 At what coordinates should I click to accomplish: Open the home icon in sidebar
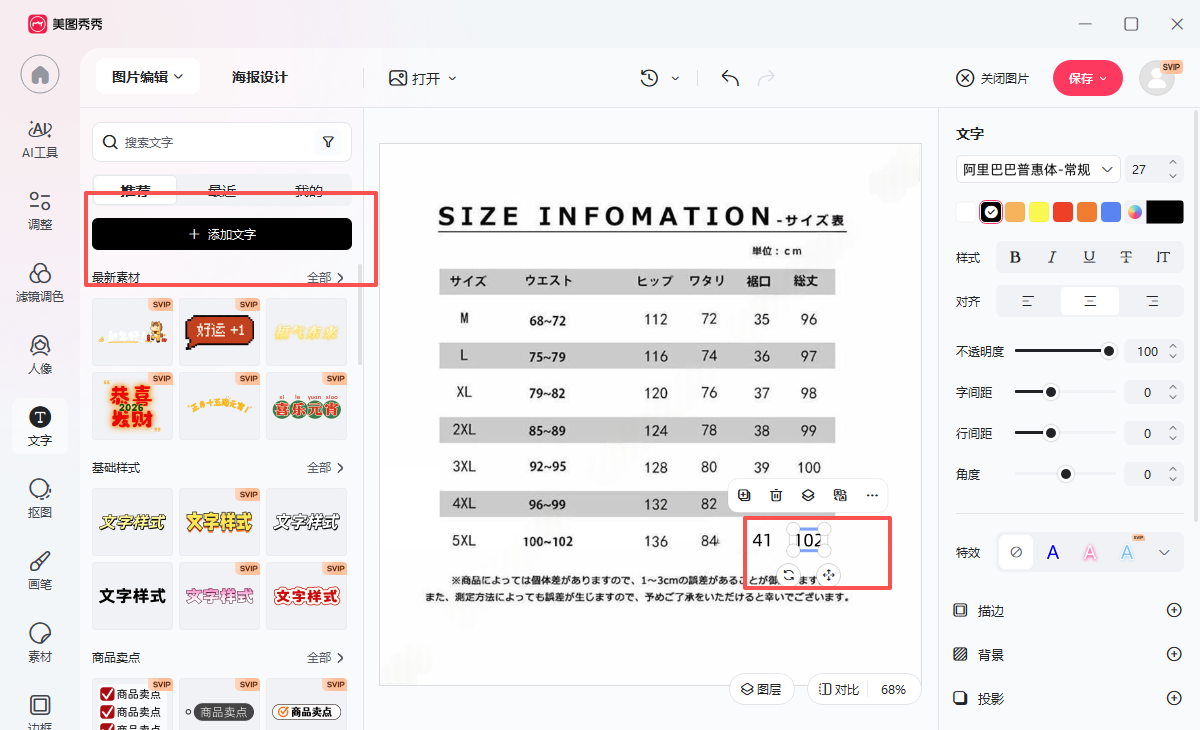click(x=40, y=75)
